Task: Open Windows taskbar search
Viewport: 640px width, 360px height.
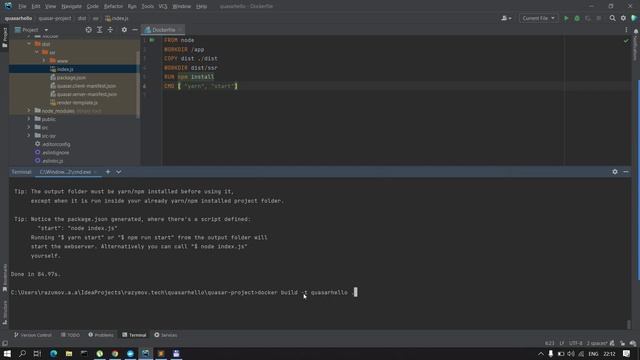Action: pyautogui.click(x=22, y=353)
